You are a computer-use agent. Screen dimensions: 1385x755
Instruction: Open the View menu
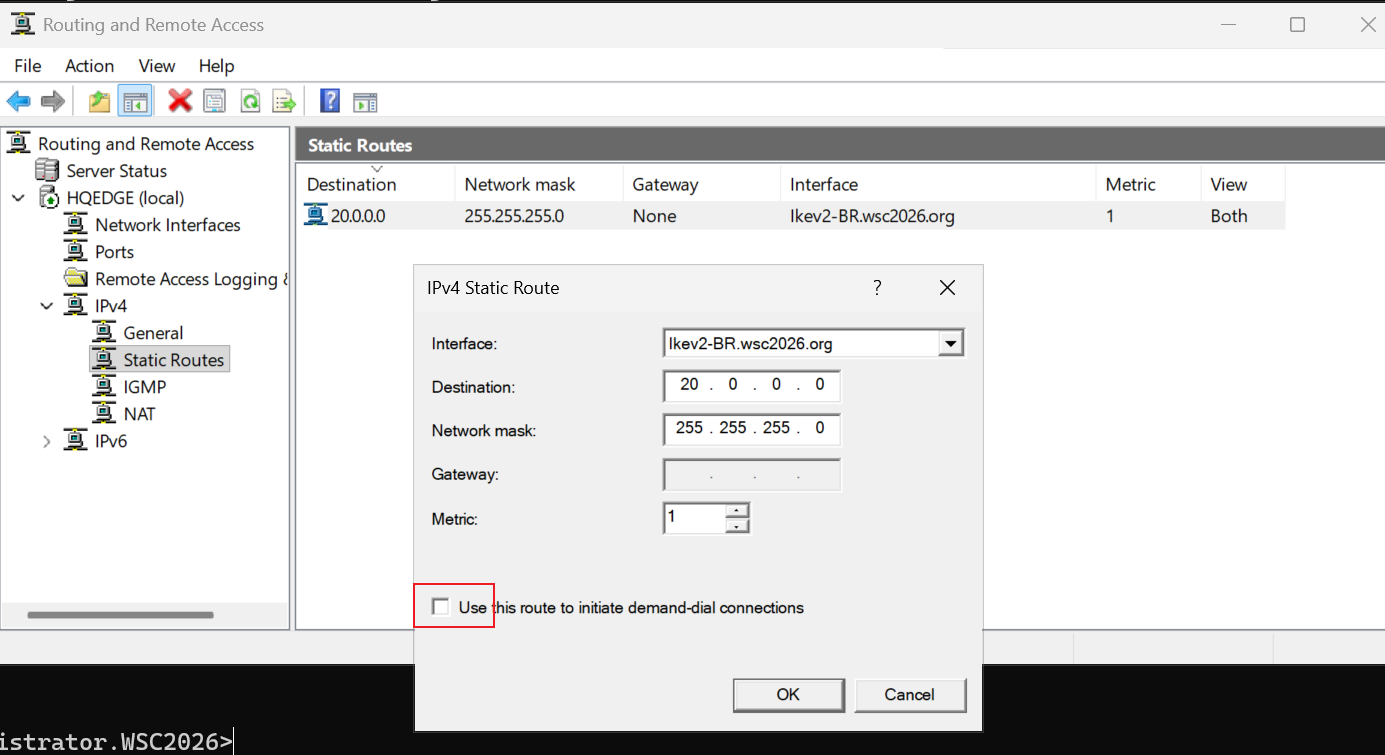157,66
